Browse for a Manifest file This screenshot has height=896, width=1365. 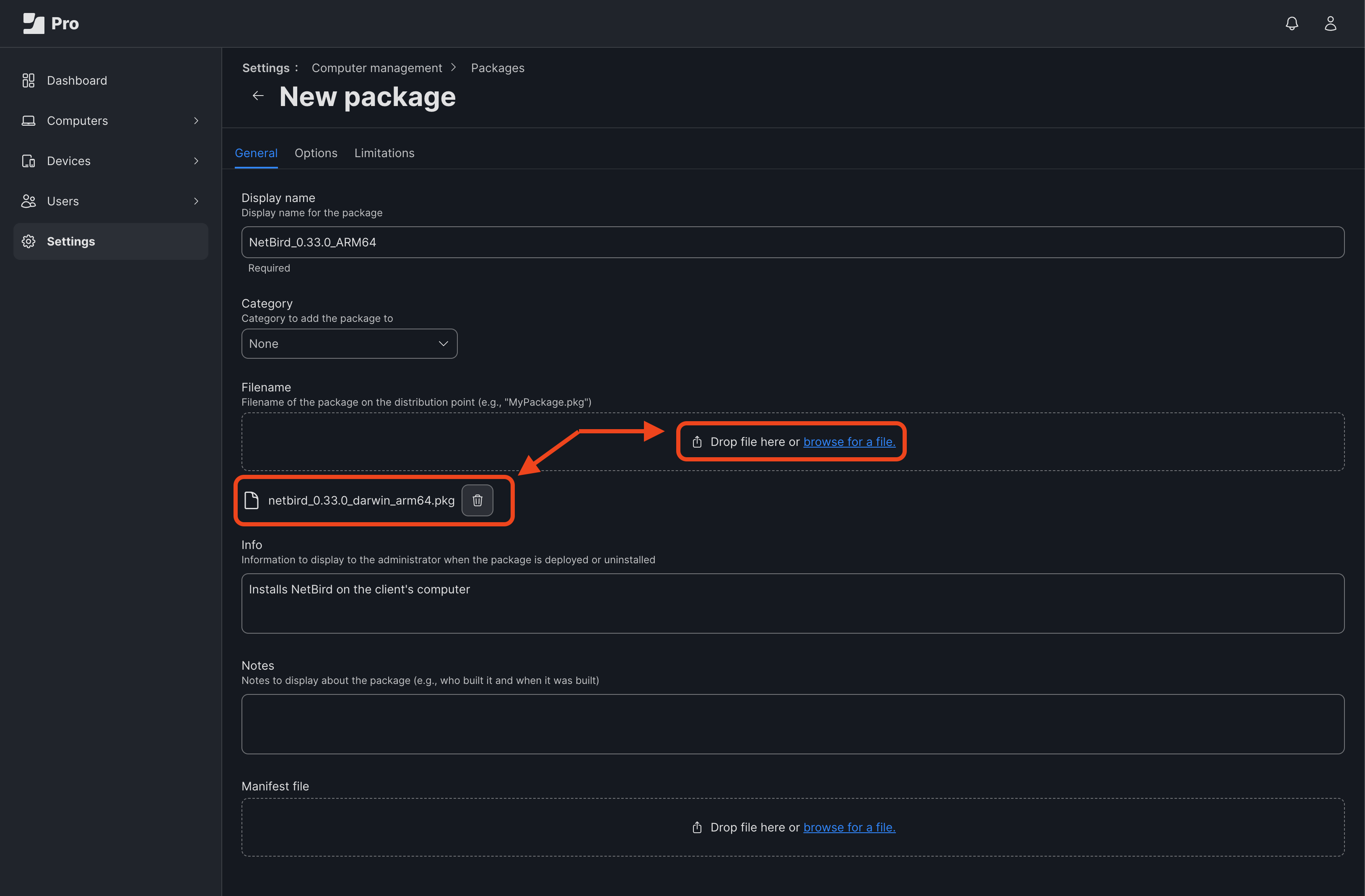tap(849, 827)
